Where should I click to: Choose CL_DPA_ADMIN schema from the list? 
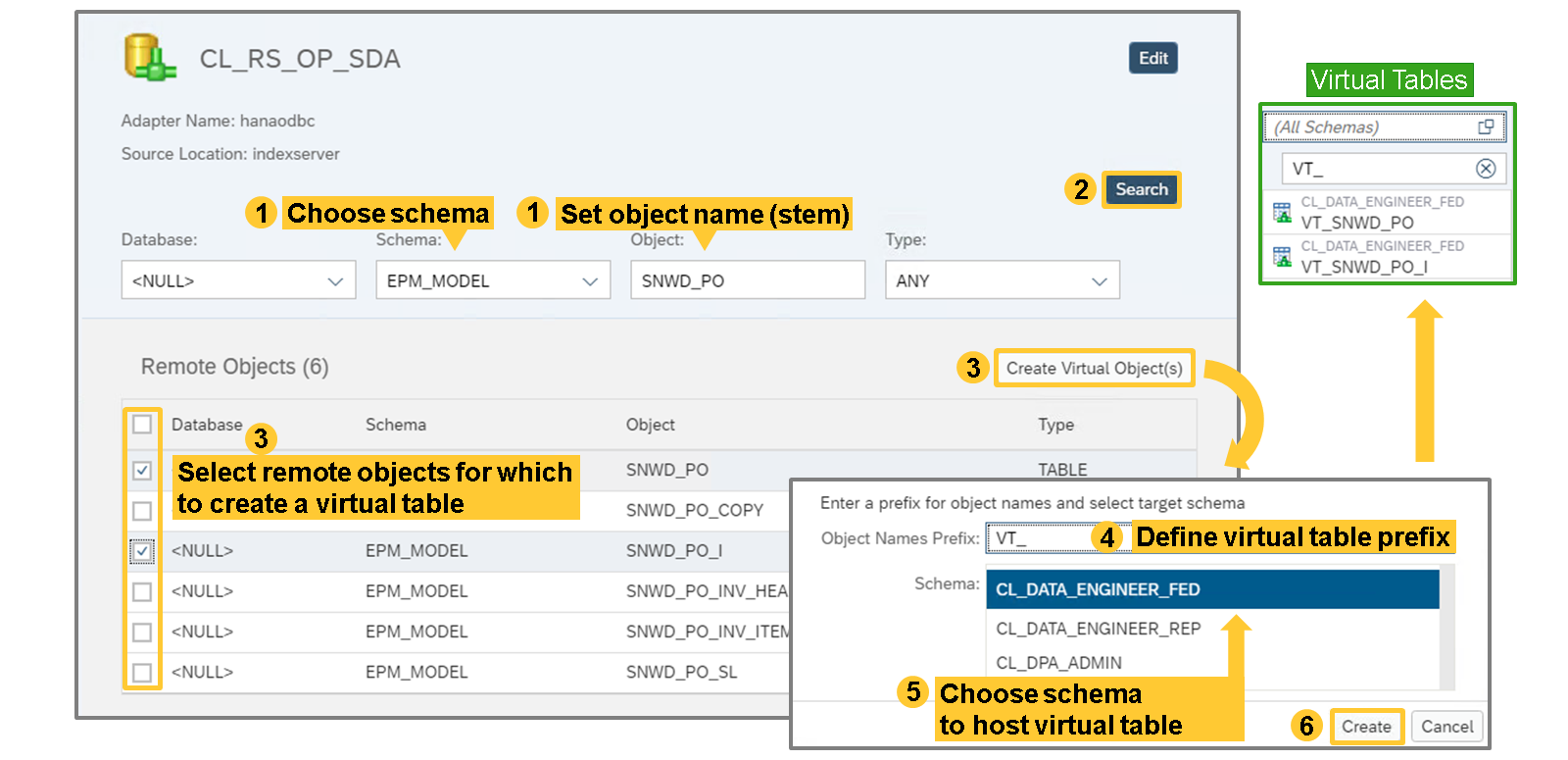pyautogui.click(x=1058, y=663)
